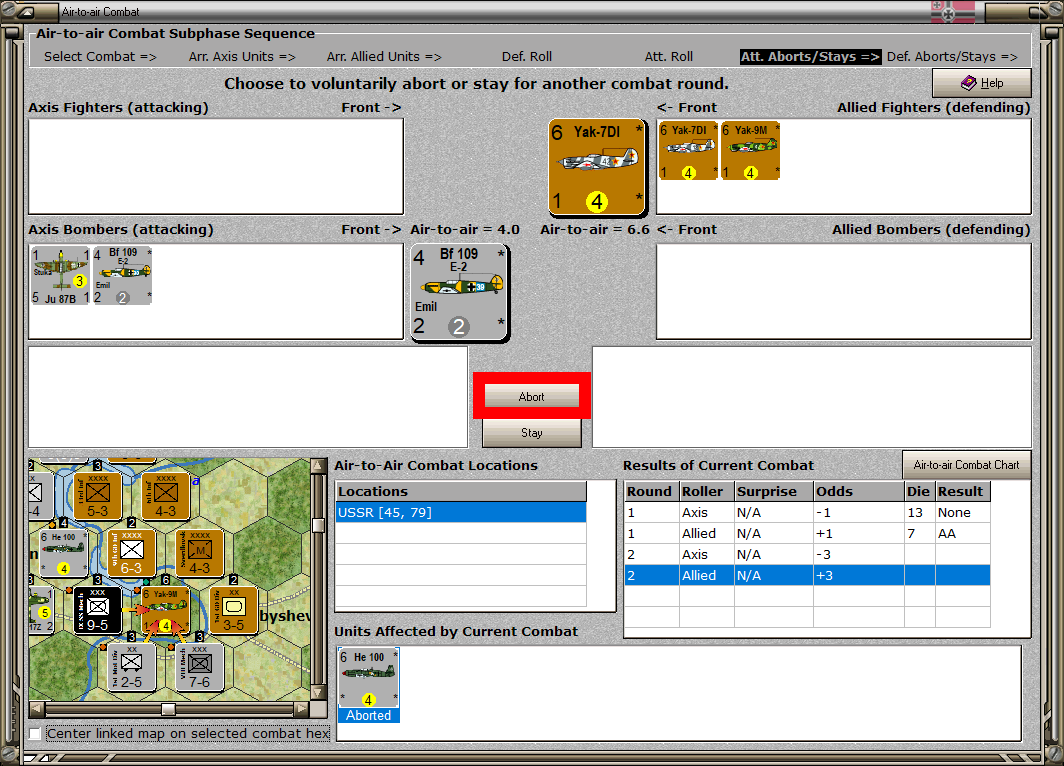
Task: Select the Def. Roll subphase step
Action: pyautogui.click(x=527, y=56)
